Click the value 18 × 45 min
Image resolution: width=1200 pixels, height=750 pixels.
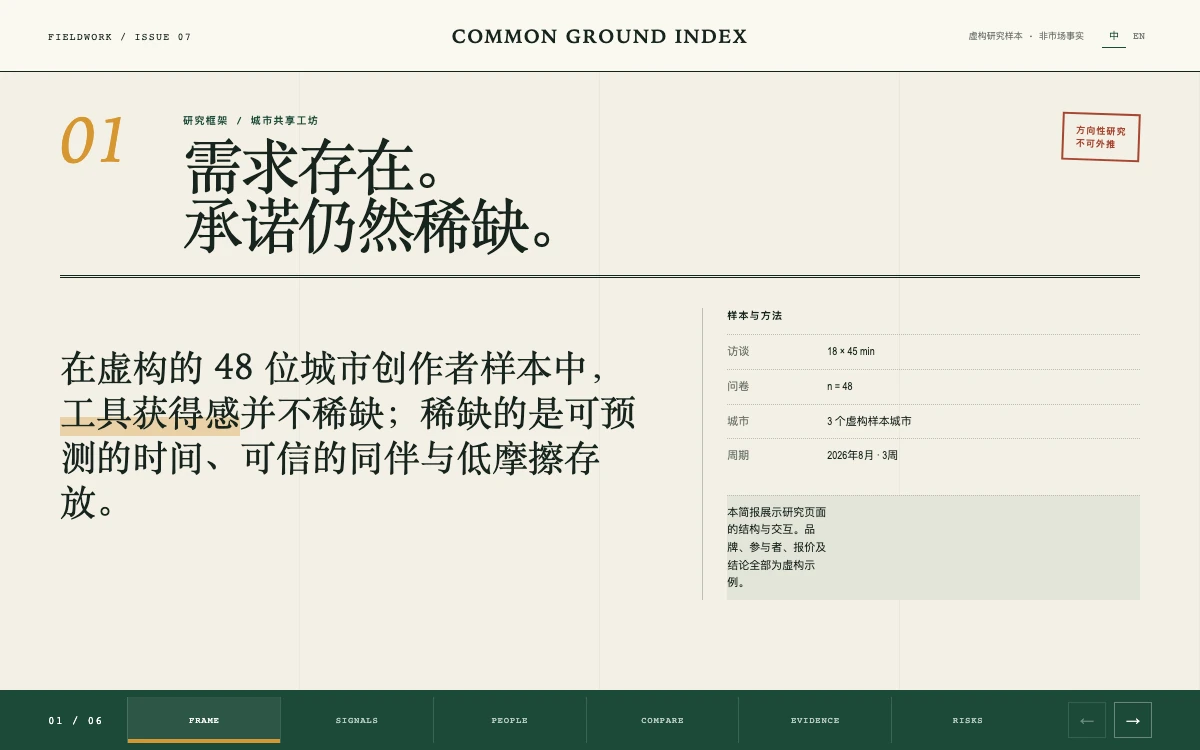pos(851,352)
